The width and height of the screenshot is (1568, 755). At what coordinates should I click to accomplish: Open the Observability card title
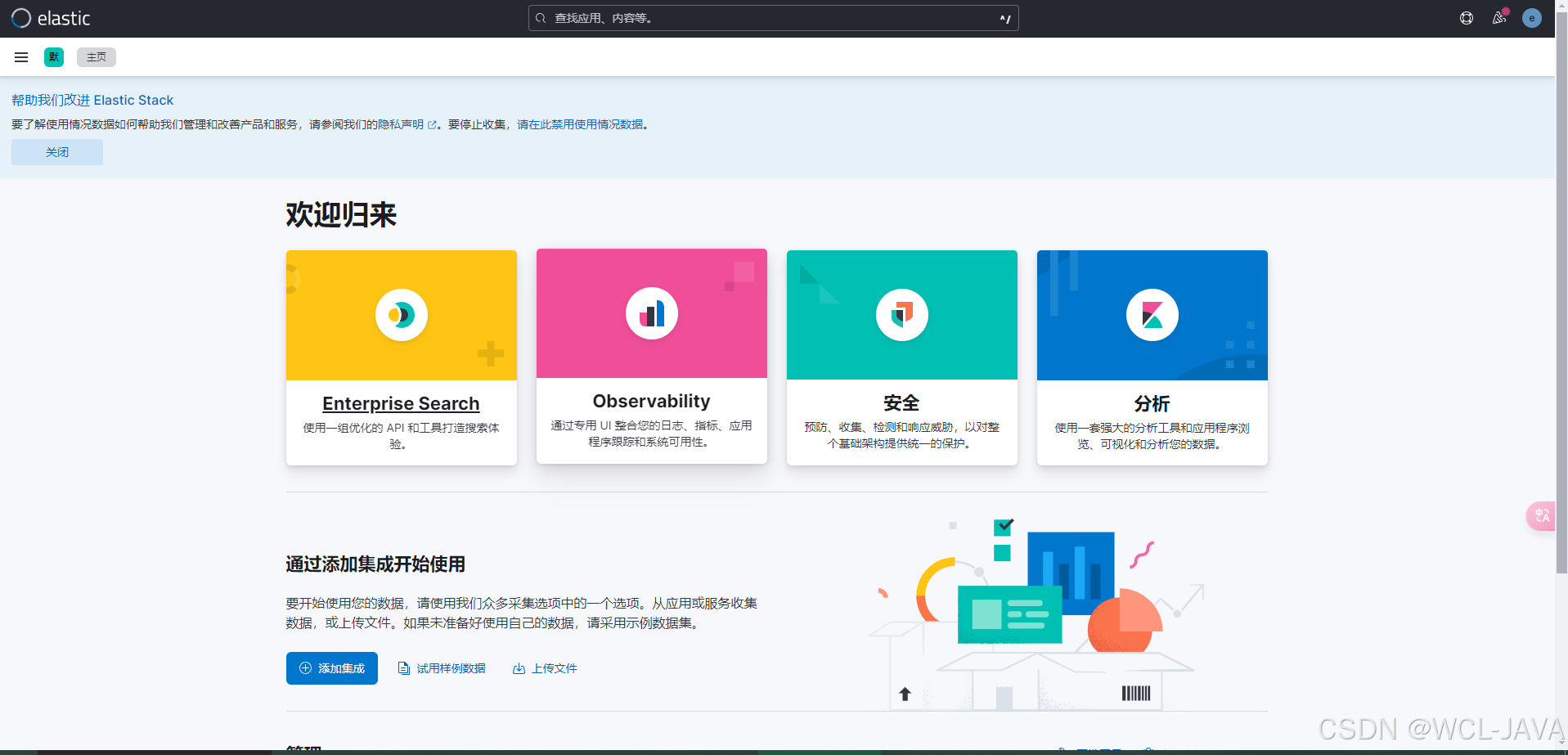[652, 401]
